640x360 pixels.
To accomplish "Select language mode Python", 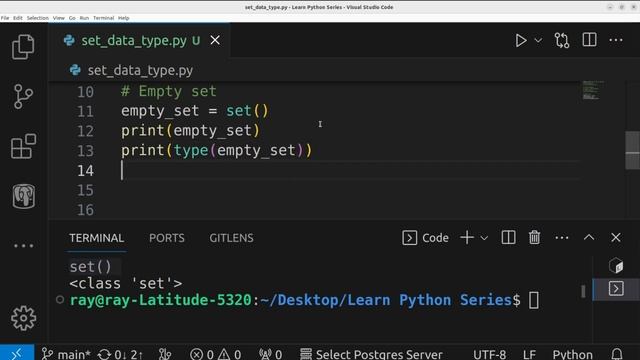I will point(572,354).
